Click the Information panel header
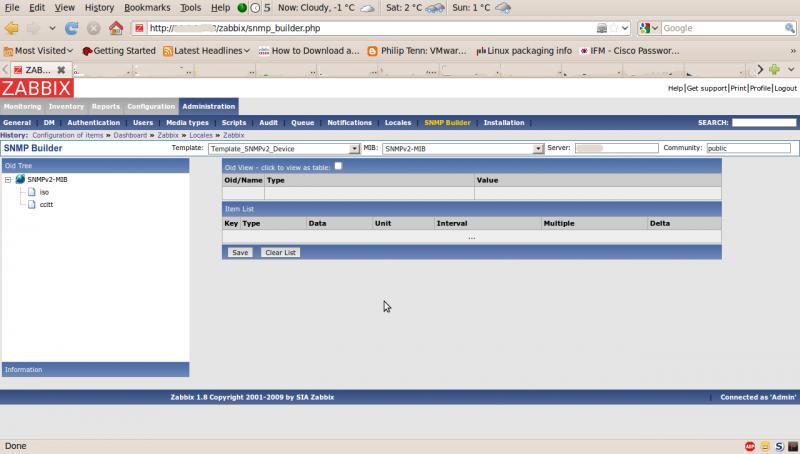Image resolution: width=800 pixels, height=454 pixels. pos(95,369)
